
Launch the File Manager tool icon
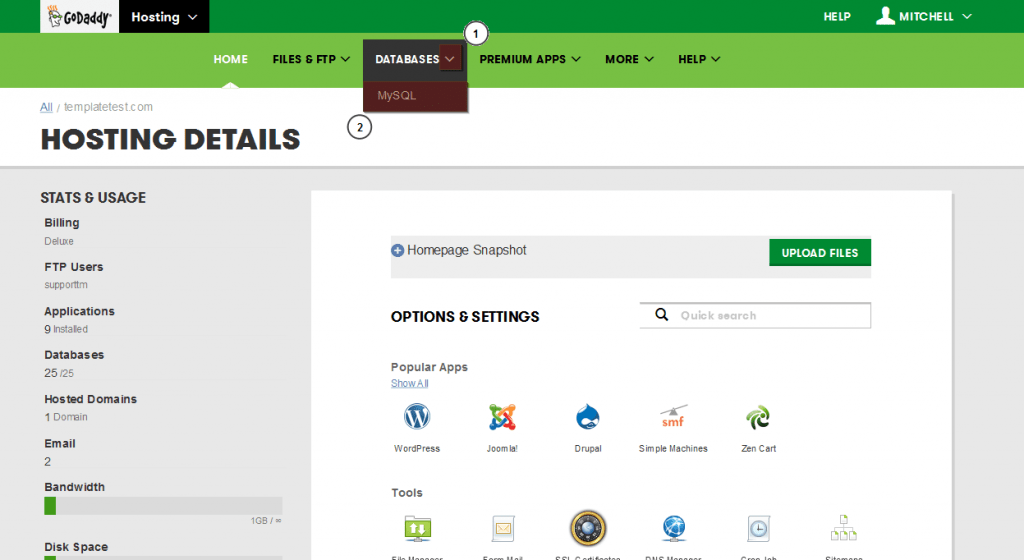(x=417, y=529)
